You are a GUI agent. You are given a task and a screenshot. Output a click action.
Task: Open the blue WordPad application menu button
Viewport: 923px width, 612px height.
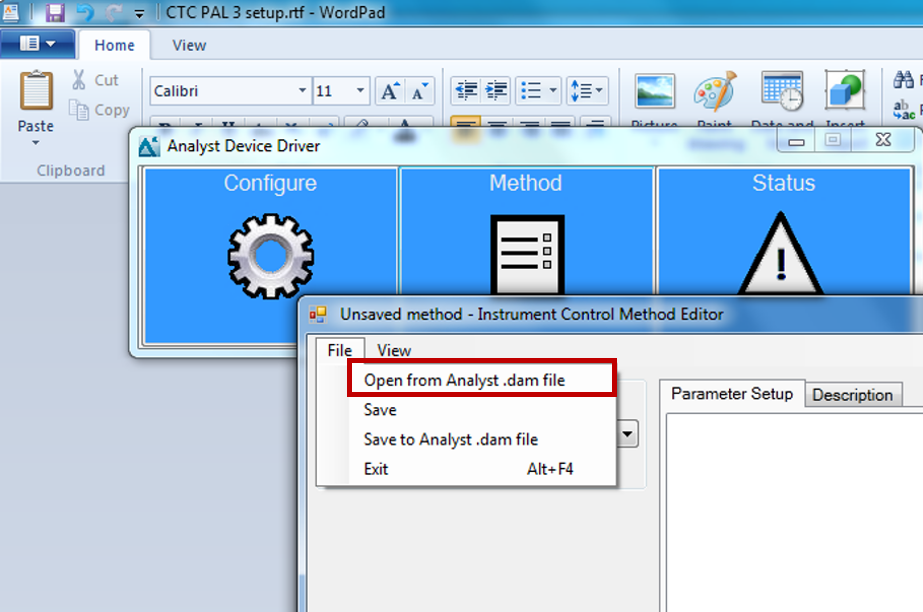pos(38,44)
